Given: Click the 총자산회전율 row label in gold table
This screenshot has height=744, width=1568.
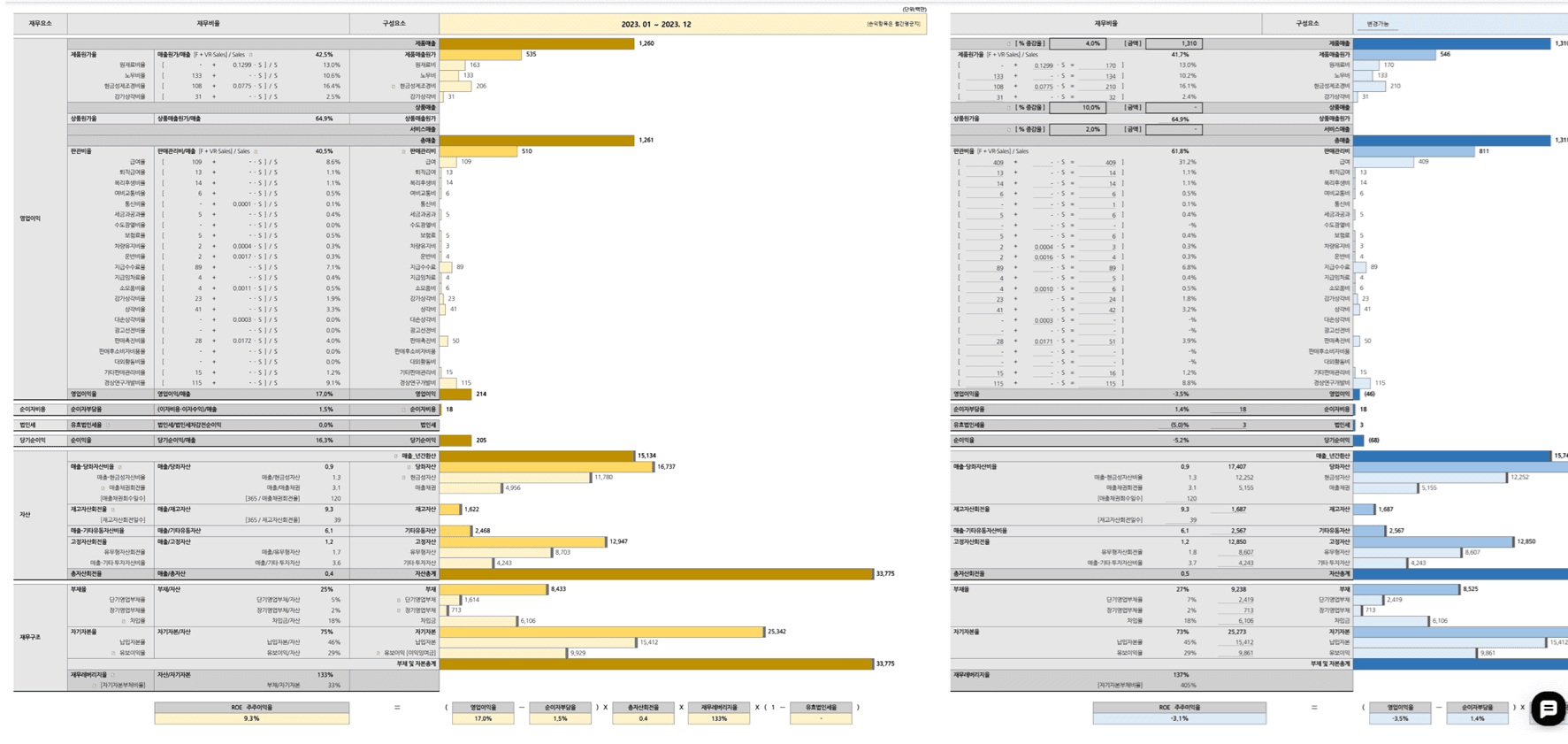Looking at the screenshot, I should (x=88, y=574).
